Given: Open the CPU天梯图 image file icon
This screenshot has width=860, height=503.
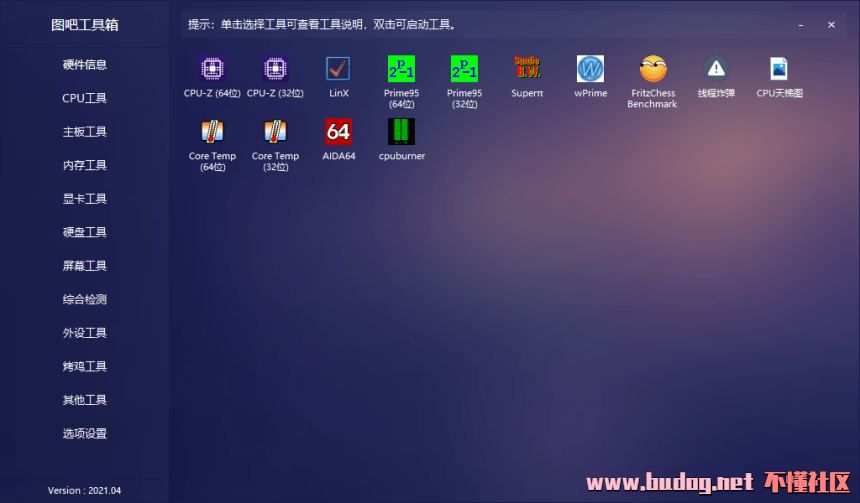Looking at the screenshot, I should (779, 69).
